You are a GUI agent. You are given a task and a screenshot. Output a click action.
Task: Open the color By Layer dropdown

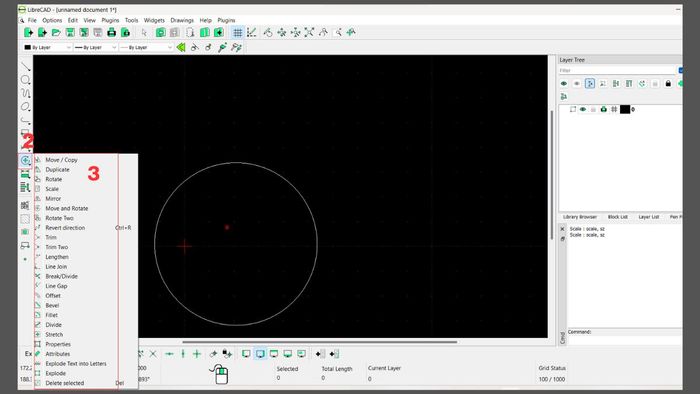(47, 47)
